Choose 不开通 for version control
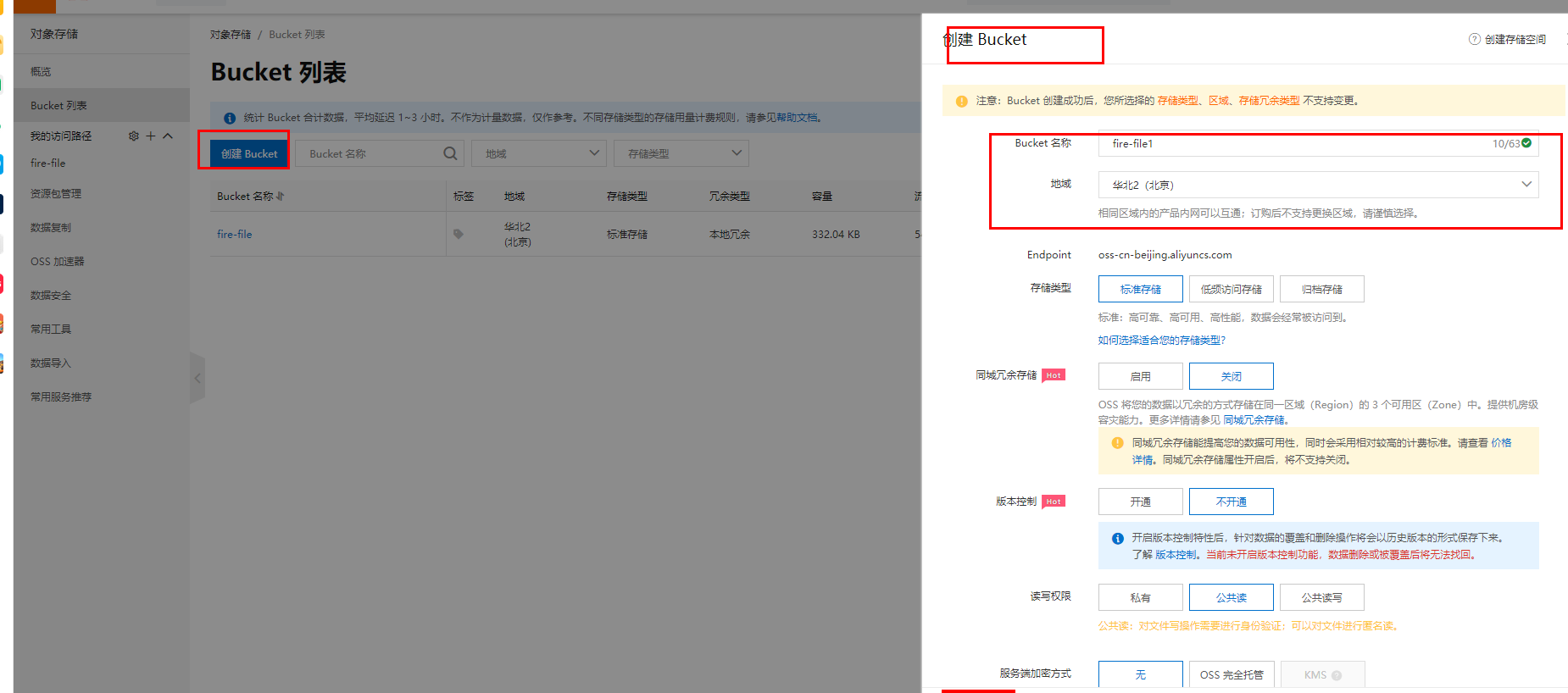The width and height of the screenshot is (1568, 693). pos(1232,502)
